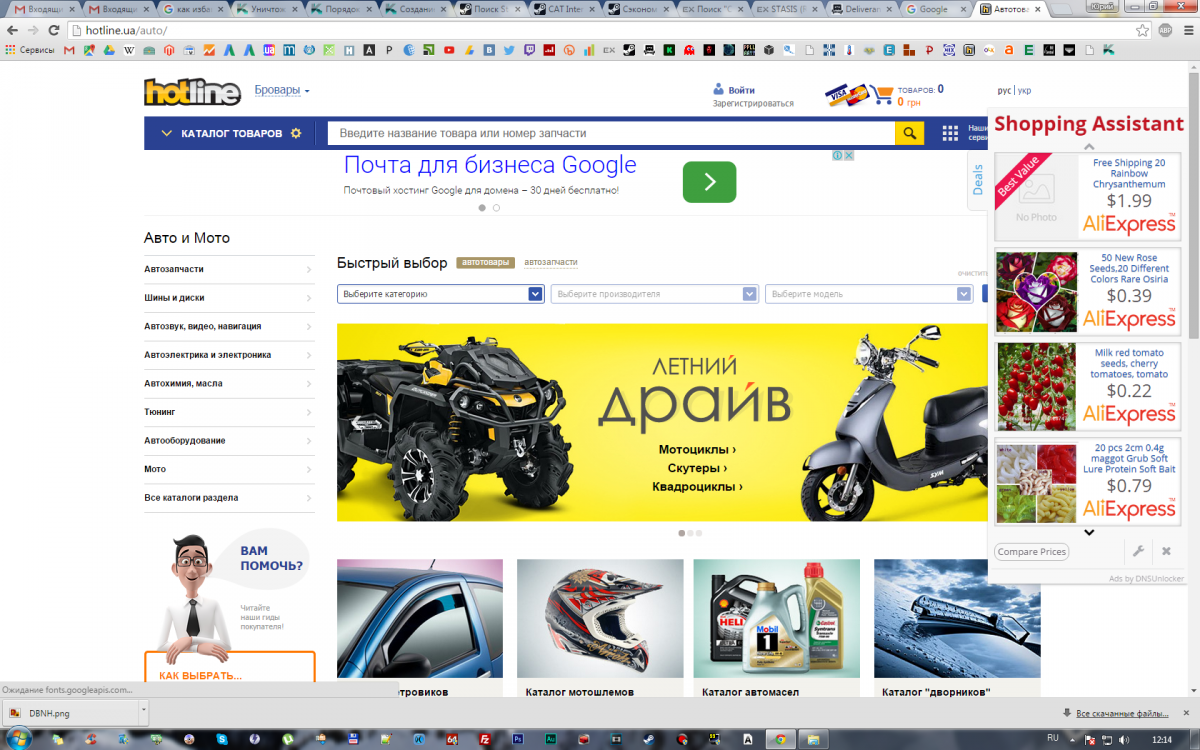The image size is (1200, 750).
Task: Switch the site language to укр
Action: [x=1024, y=90]
